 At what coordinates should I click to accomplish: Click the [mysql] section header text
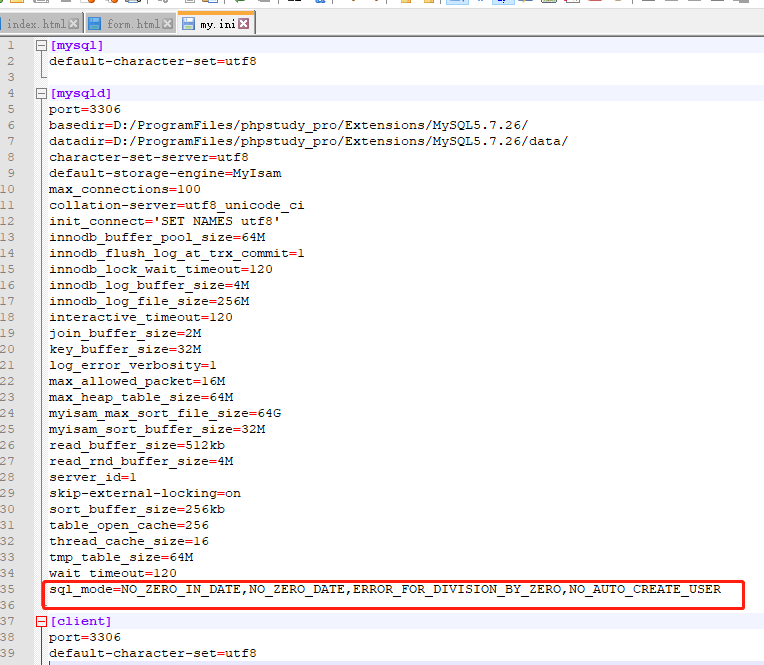click(x=76, y=45)
